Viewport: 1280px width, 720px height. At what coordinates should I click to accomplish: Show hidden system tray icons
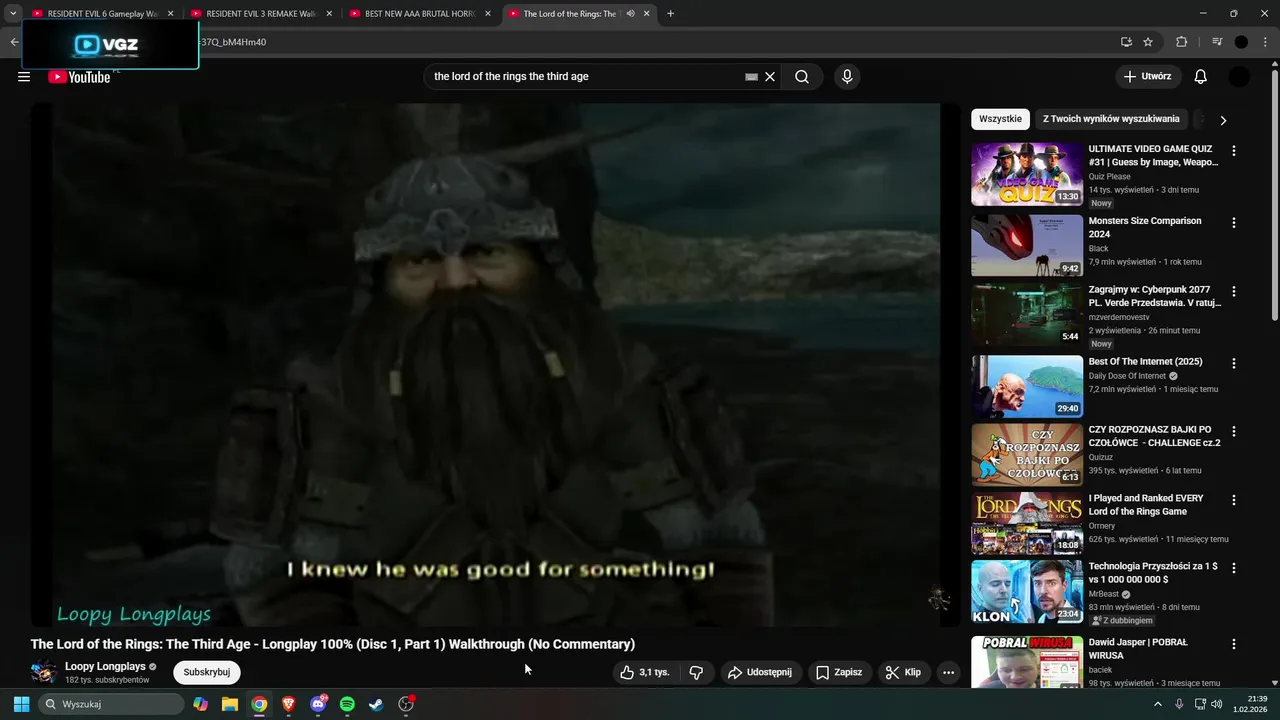[1158, 704]
